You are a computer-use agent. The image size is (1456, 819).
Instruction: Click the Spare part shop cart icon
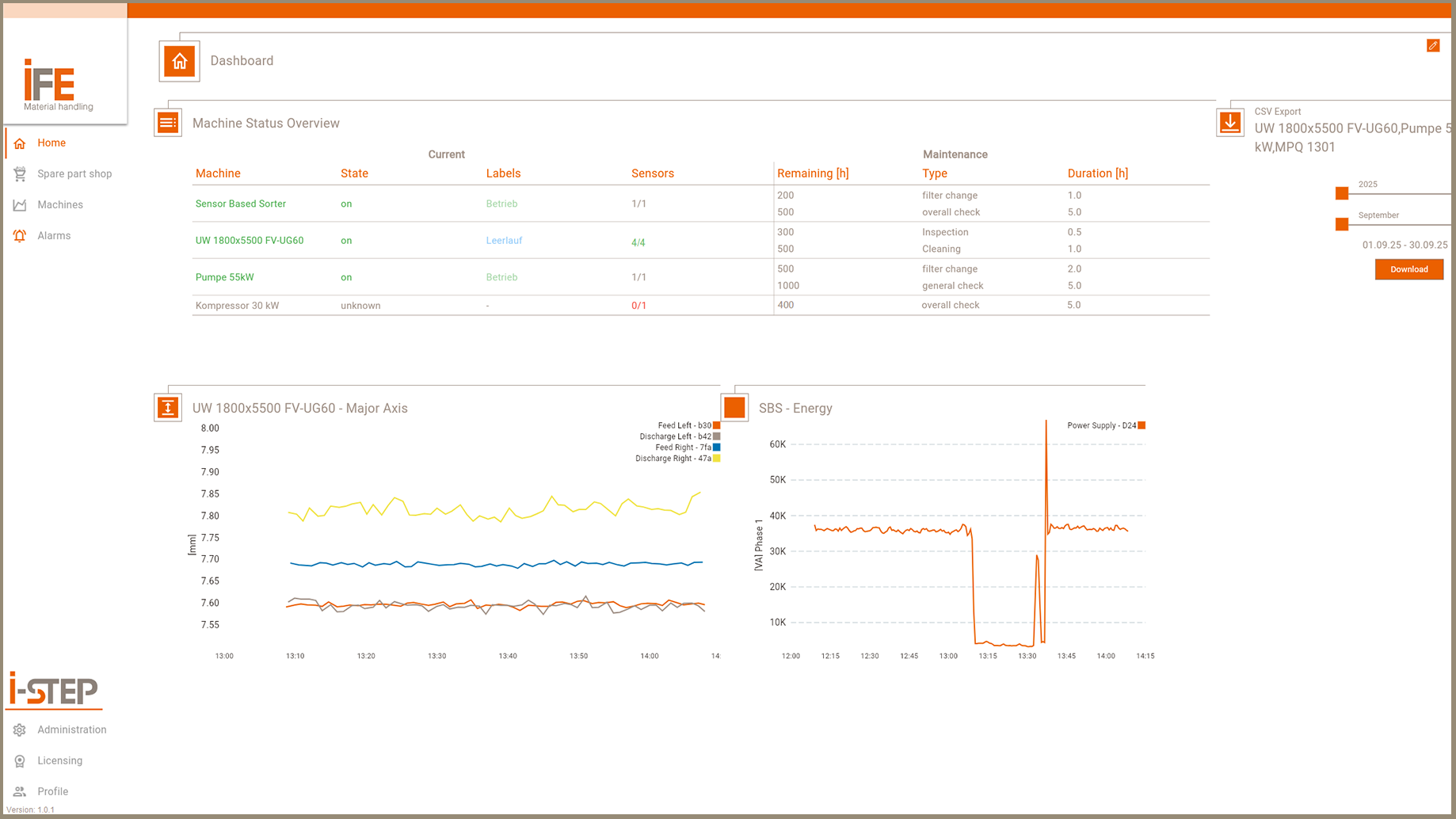click(20, 174)
